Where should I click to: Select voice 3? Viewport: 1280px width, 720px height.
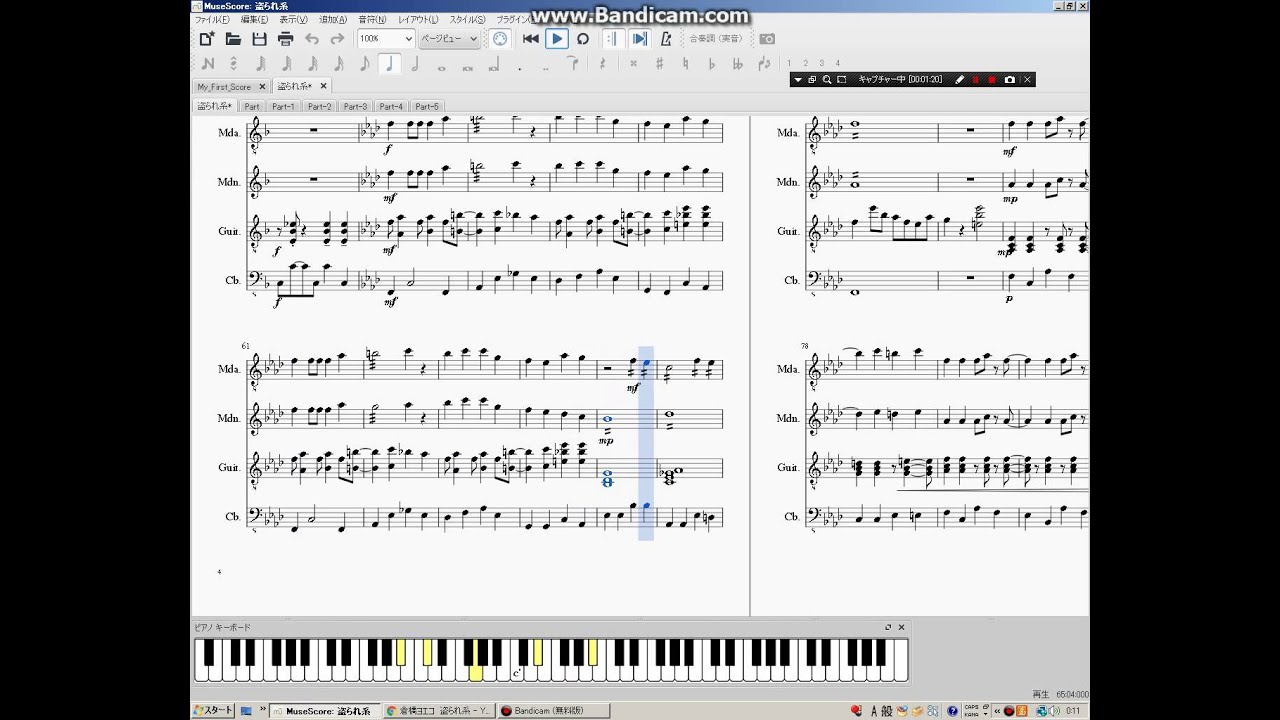[821, 64]
